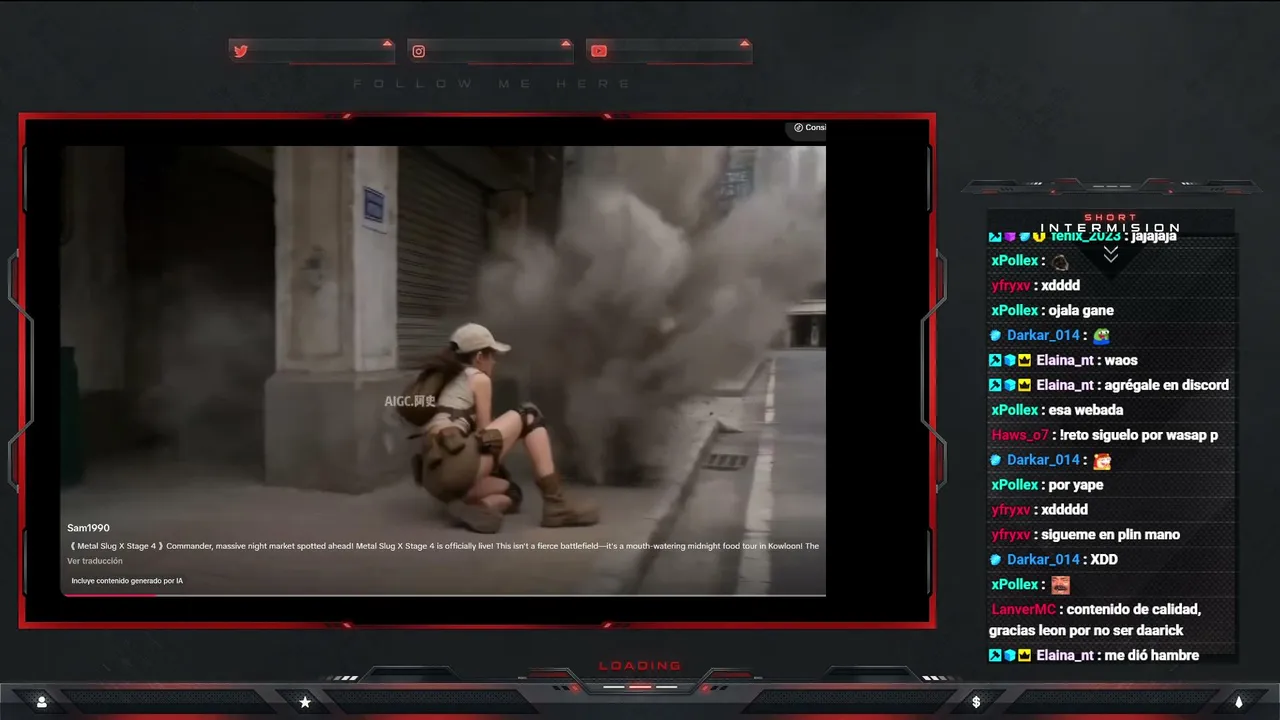Image resolution: width=1280 pixels, height=720 pixels.
Task: Click xPollex's emote below the chat header
Action: [1060, 262]
